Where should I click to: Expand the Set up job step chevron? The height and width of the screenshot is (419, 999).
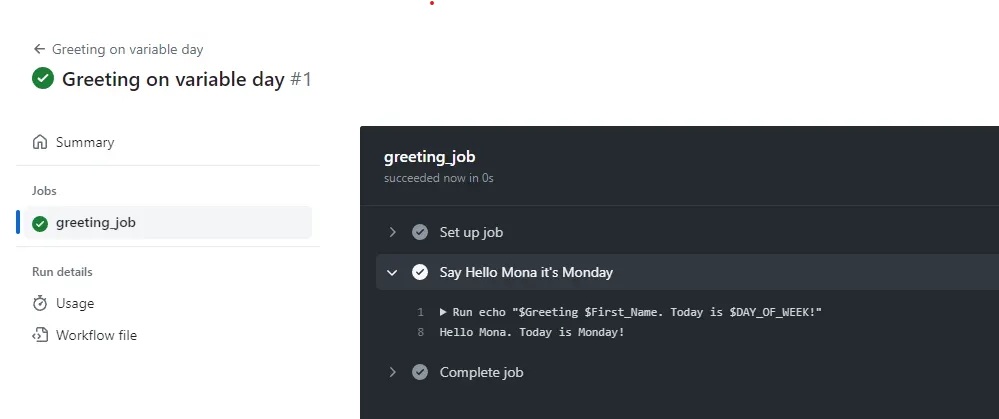pos(393,232)
